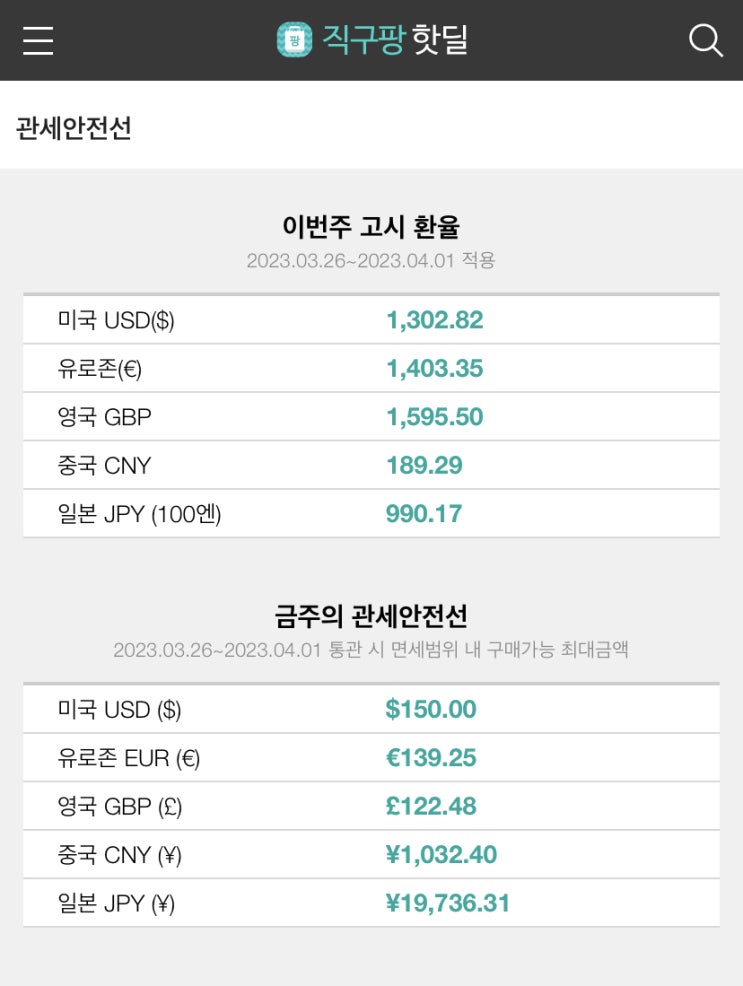This screenshot has height=986, width=743.
Task: Click the ¥19,736.31 duty-free limit
Action: pyautogui.click(x=447, y=904)
